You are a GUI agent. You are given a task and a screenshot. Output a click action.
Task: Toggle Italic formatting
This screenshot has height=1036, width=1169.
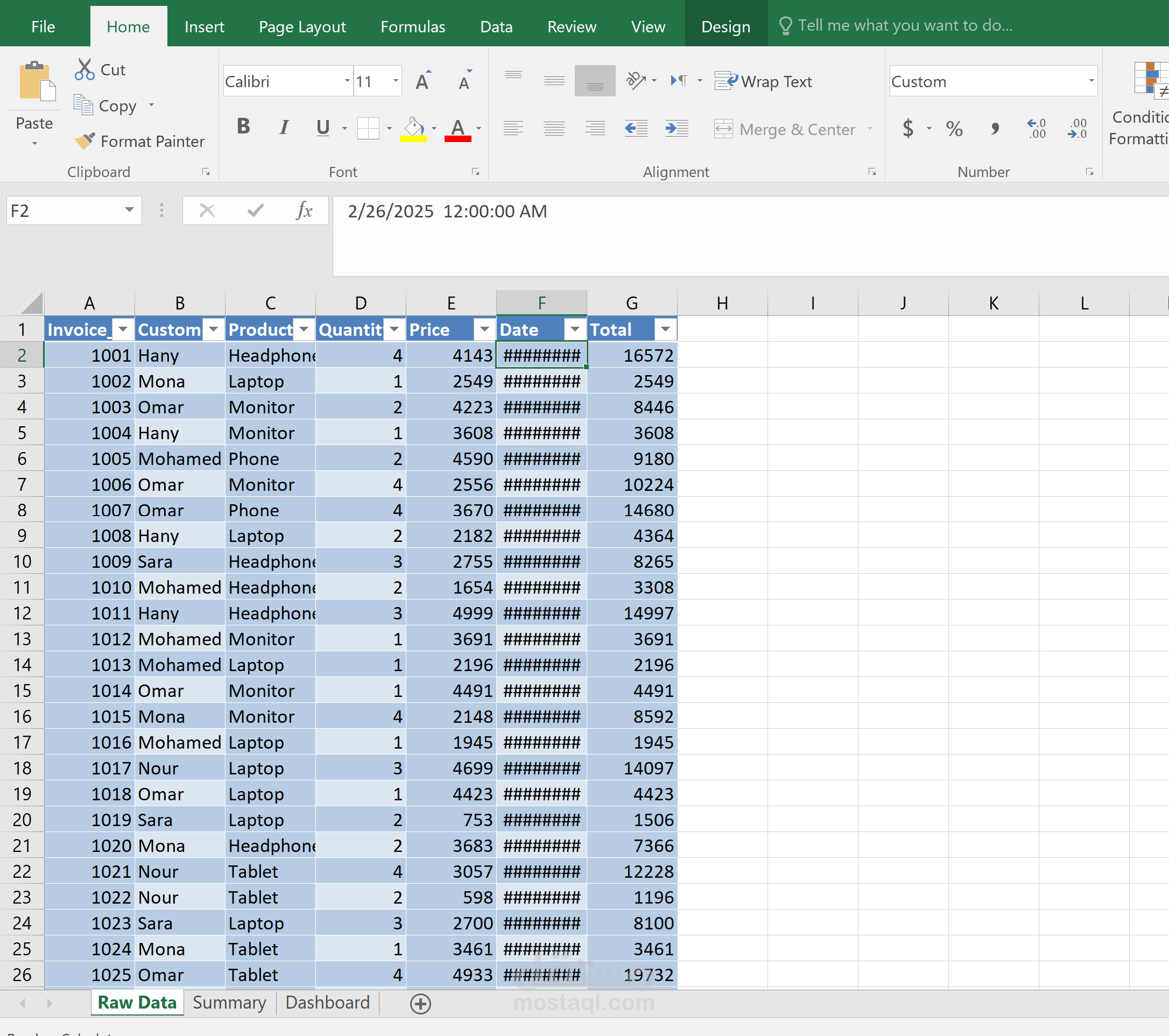pyautogui.click(x=284, y=126)
